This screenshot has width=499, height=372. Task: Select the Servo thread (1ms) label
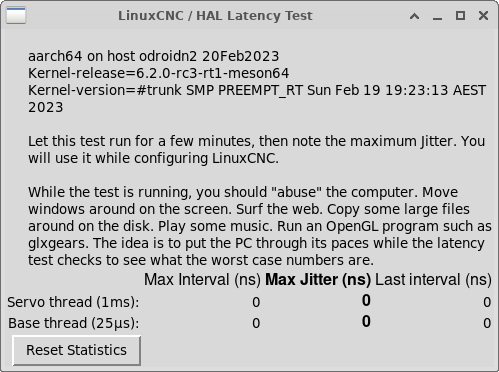73,302
